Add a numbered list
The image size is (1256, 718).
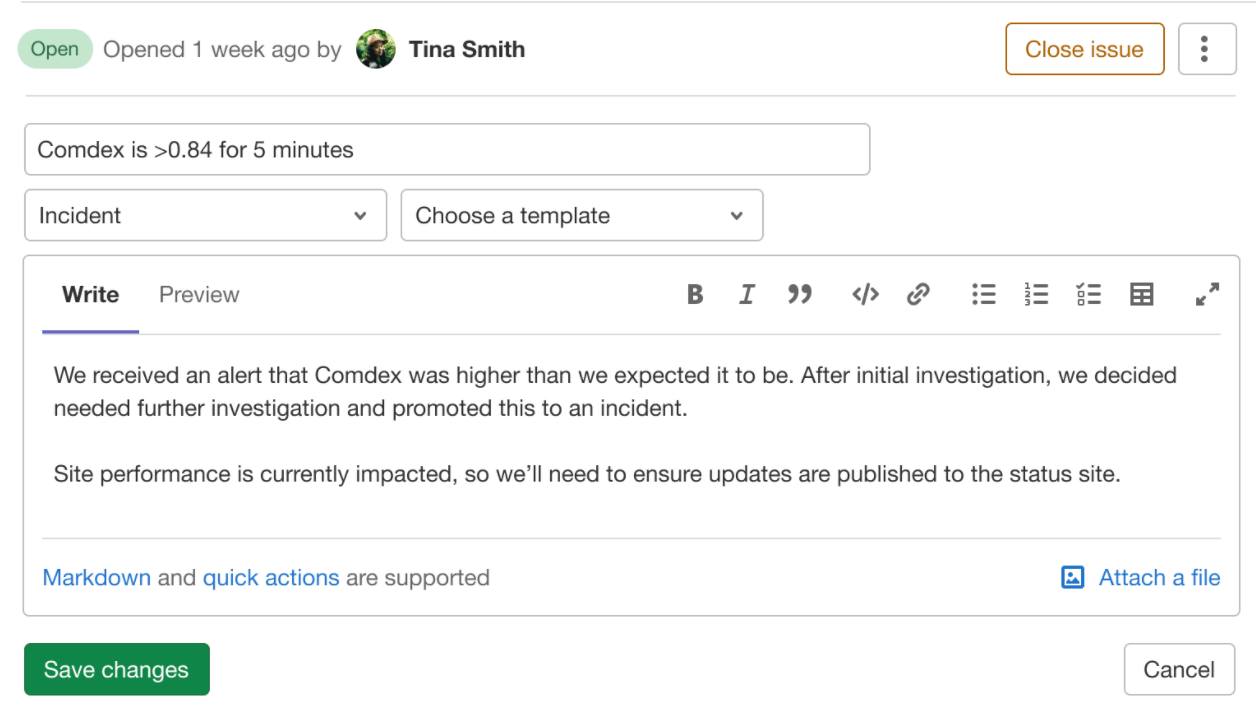(1036, 294)
